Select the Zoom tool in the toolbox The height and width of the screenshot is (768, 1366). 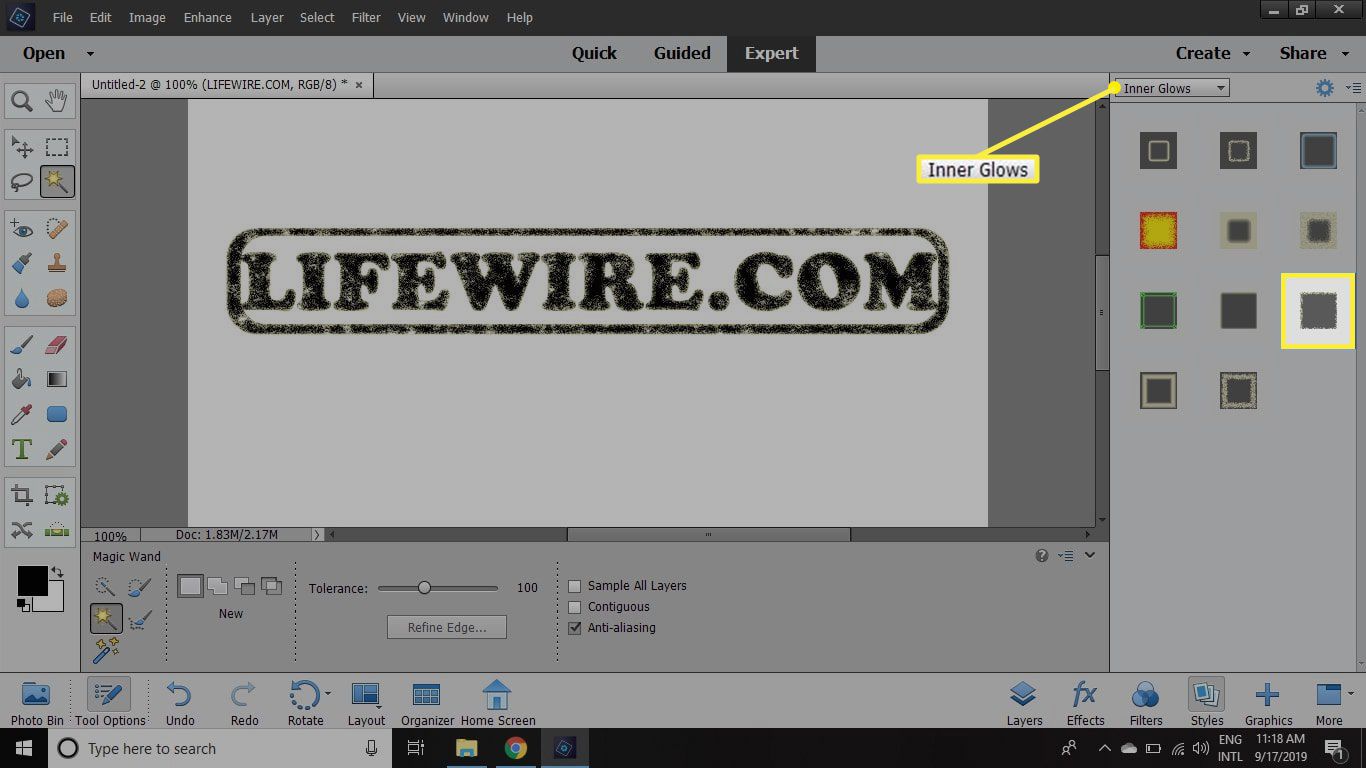pyautogui.click(x=22, y=100)
